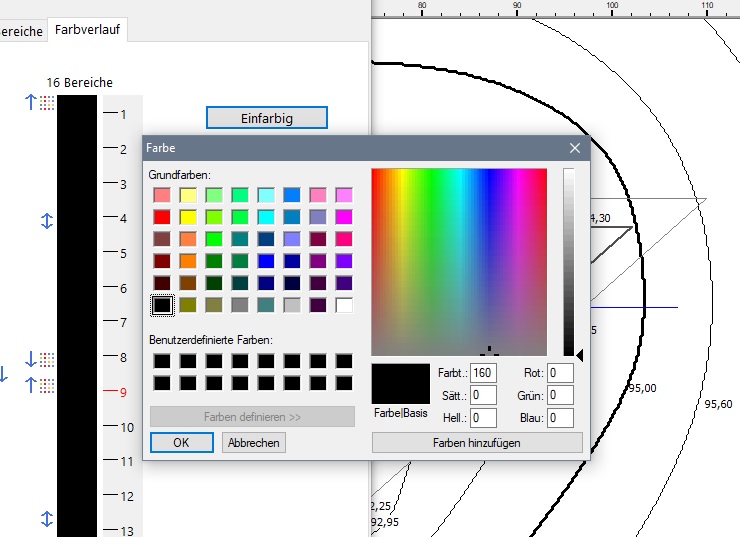740x537 pixels.
Task: Click inside the rainbow color spectrum field
Action: coord(458,260)
